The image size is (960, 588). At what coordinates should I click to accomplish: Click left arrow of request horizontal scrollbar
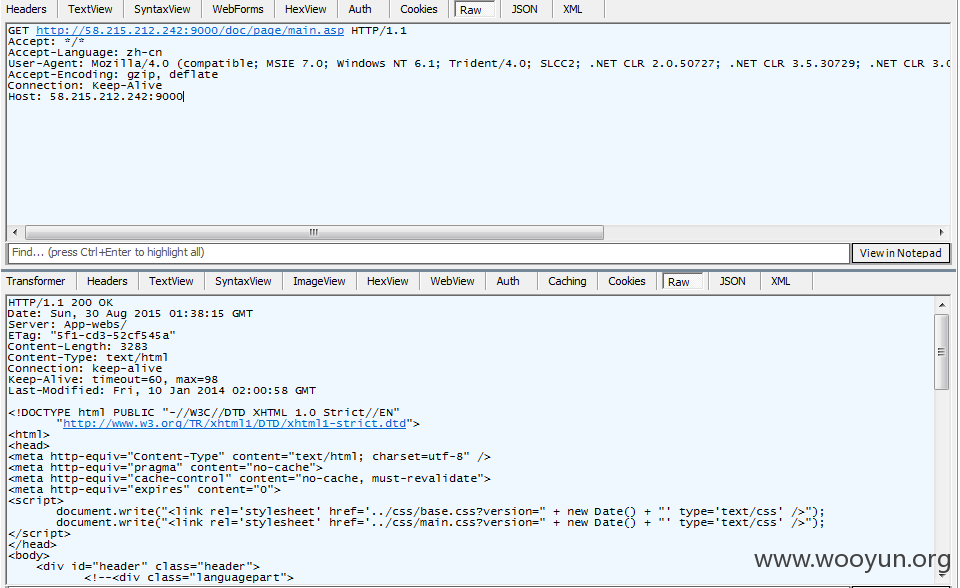pyautogui.click(x=15, y=233)
